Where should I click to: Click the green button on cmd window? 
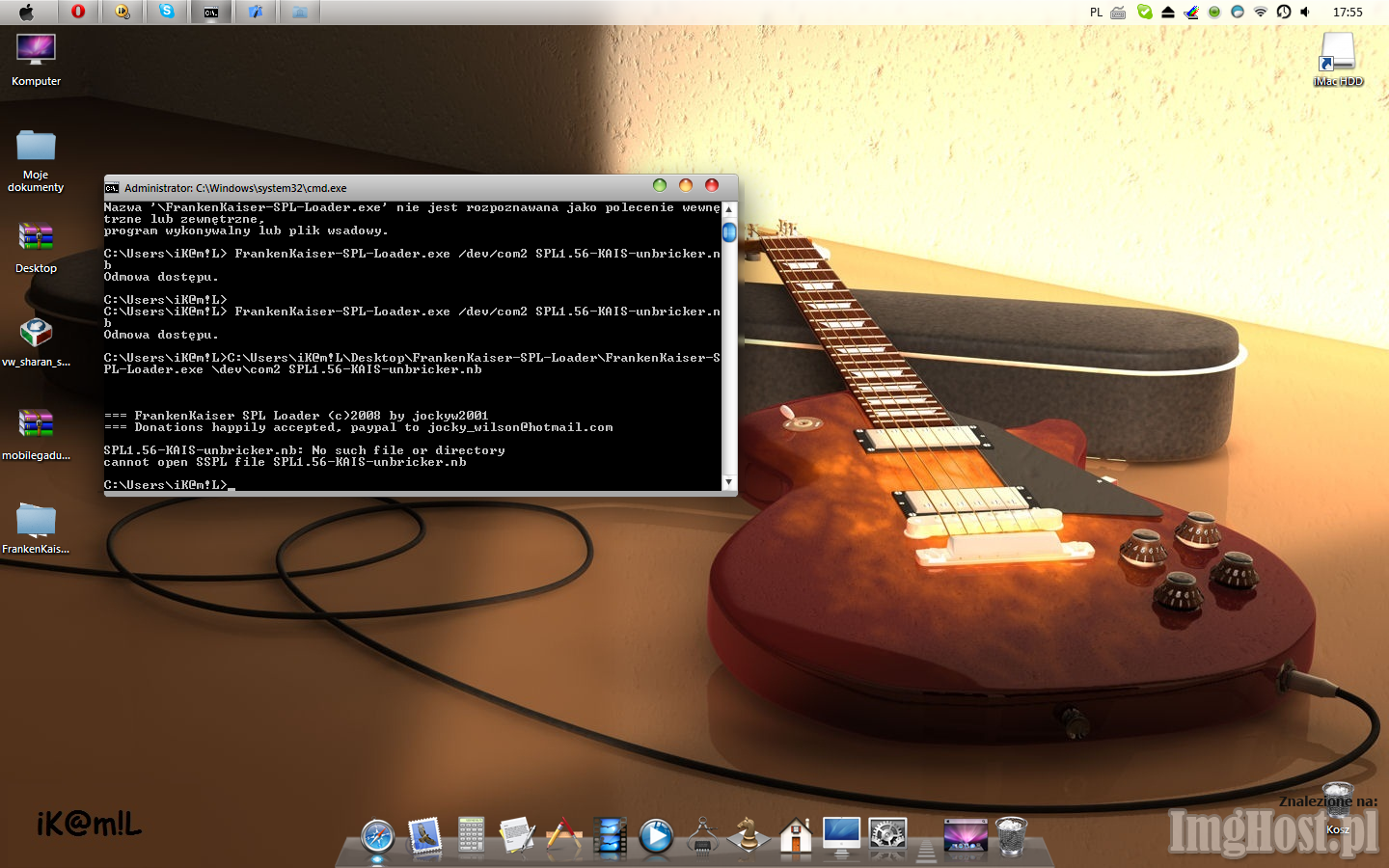point(660,185)
